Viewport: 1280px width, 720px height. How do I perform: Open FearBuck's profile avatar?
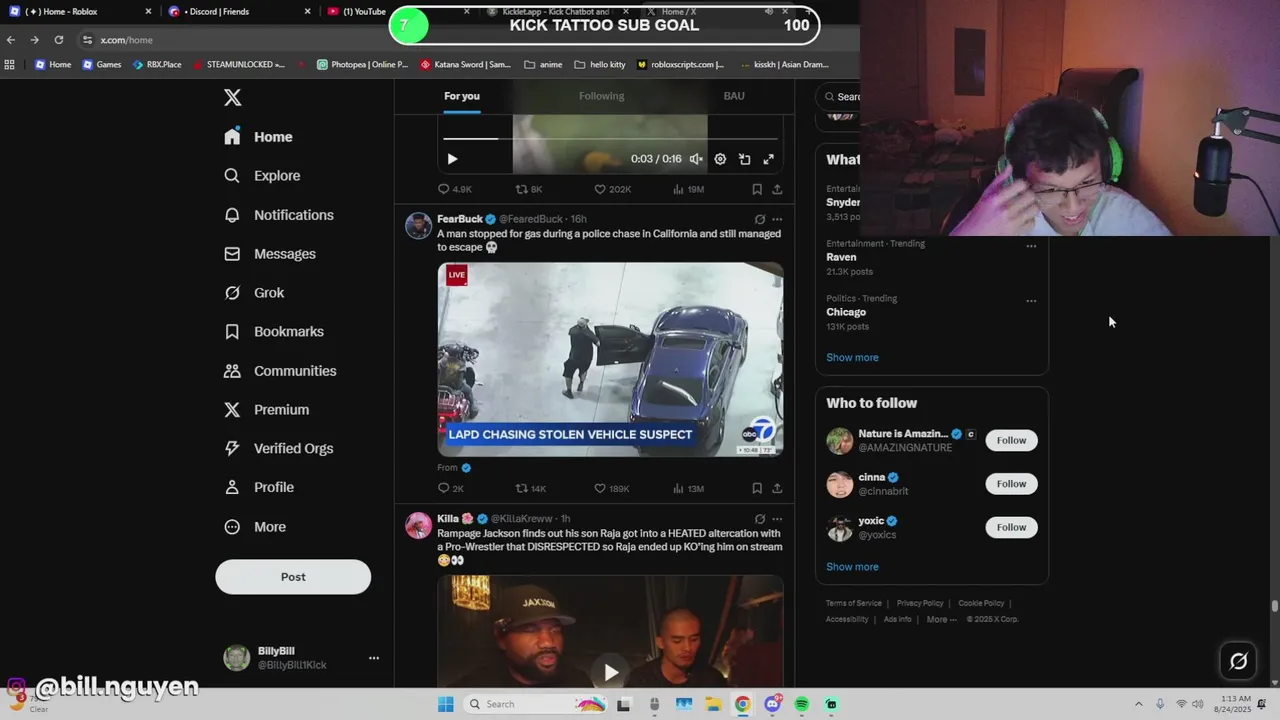point(418,225)
